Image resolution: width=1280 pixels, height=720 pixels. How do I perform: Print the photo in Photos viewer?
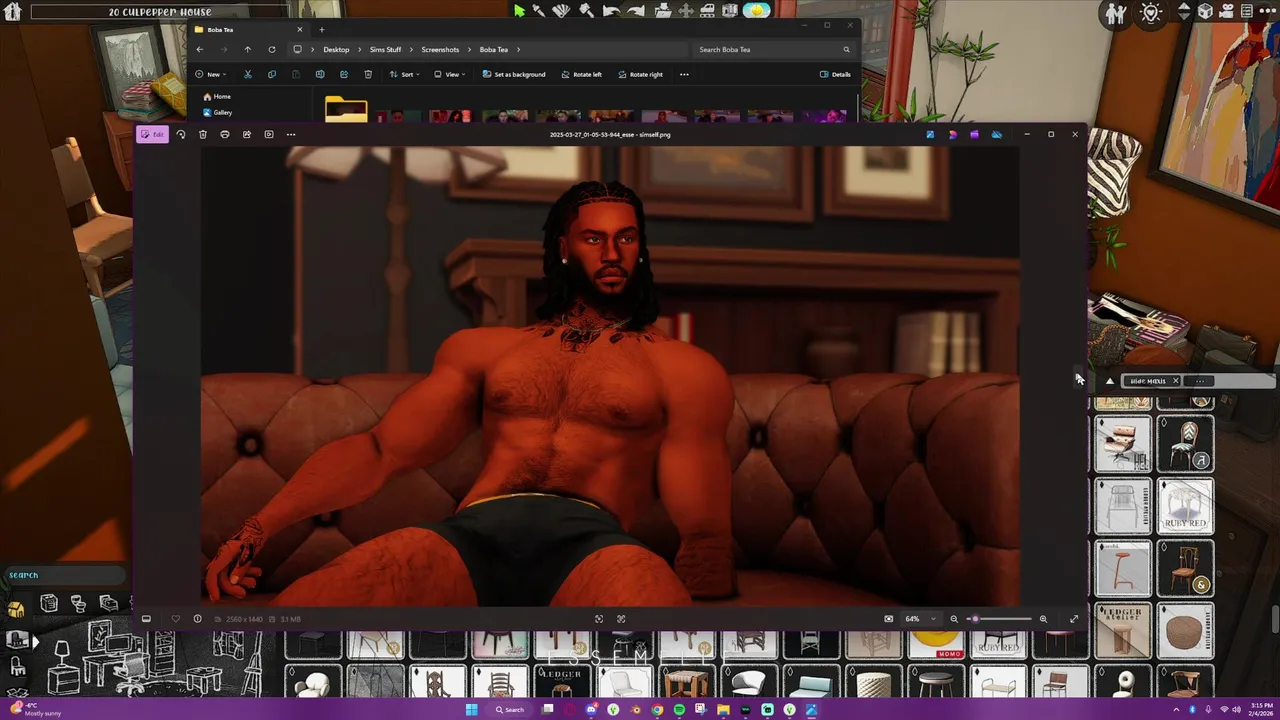[x=225, y=134]
